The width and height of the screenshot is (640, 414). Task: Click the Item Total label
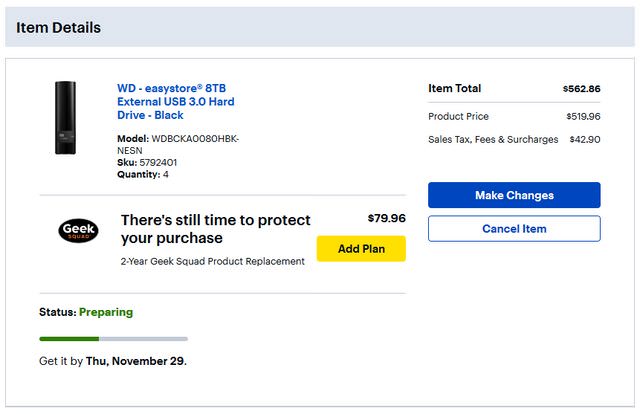pyautogui.click(x=454, y=89)
